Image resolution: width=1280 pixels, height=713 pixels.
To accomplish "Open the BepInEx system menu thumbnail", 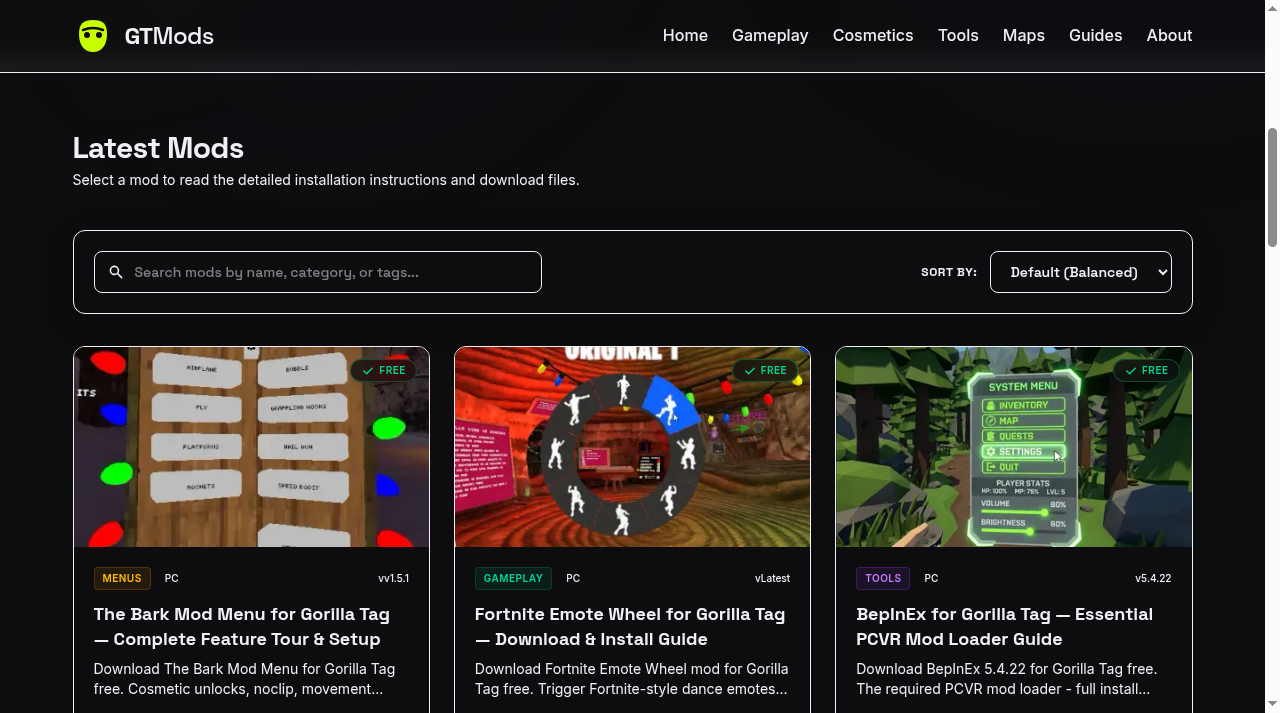I will [1014, 447].
